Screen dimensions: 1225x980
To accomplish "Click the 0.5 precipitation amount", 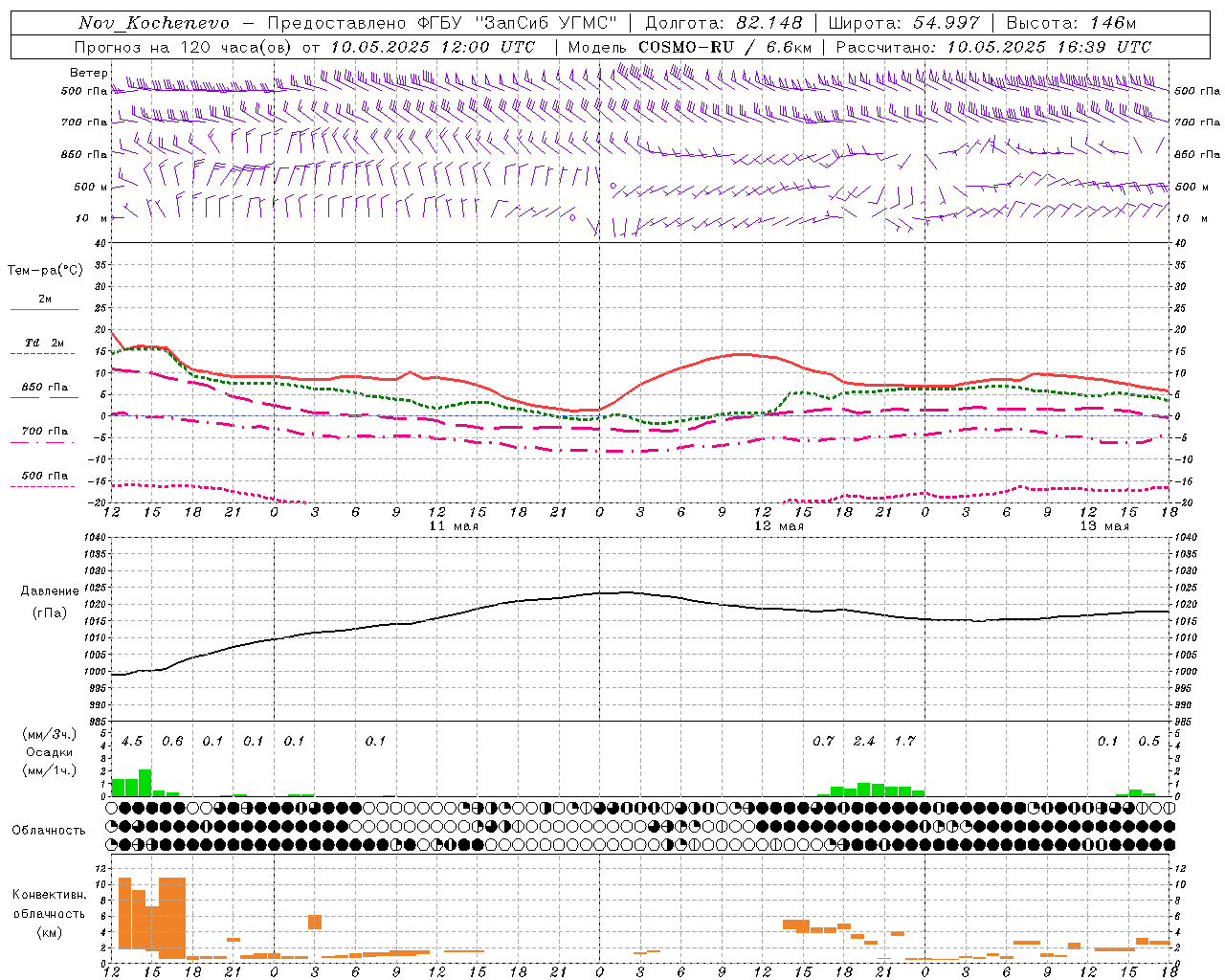I will click(x=1148, y=742).
